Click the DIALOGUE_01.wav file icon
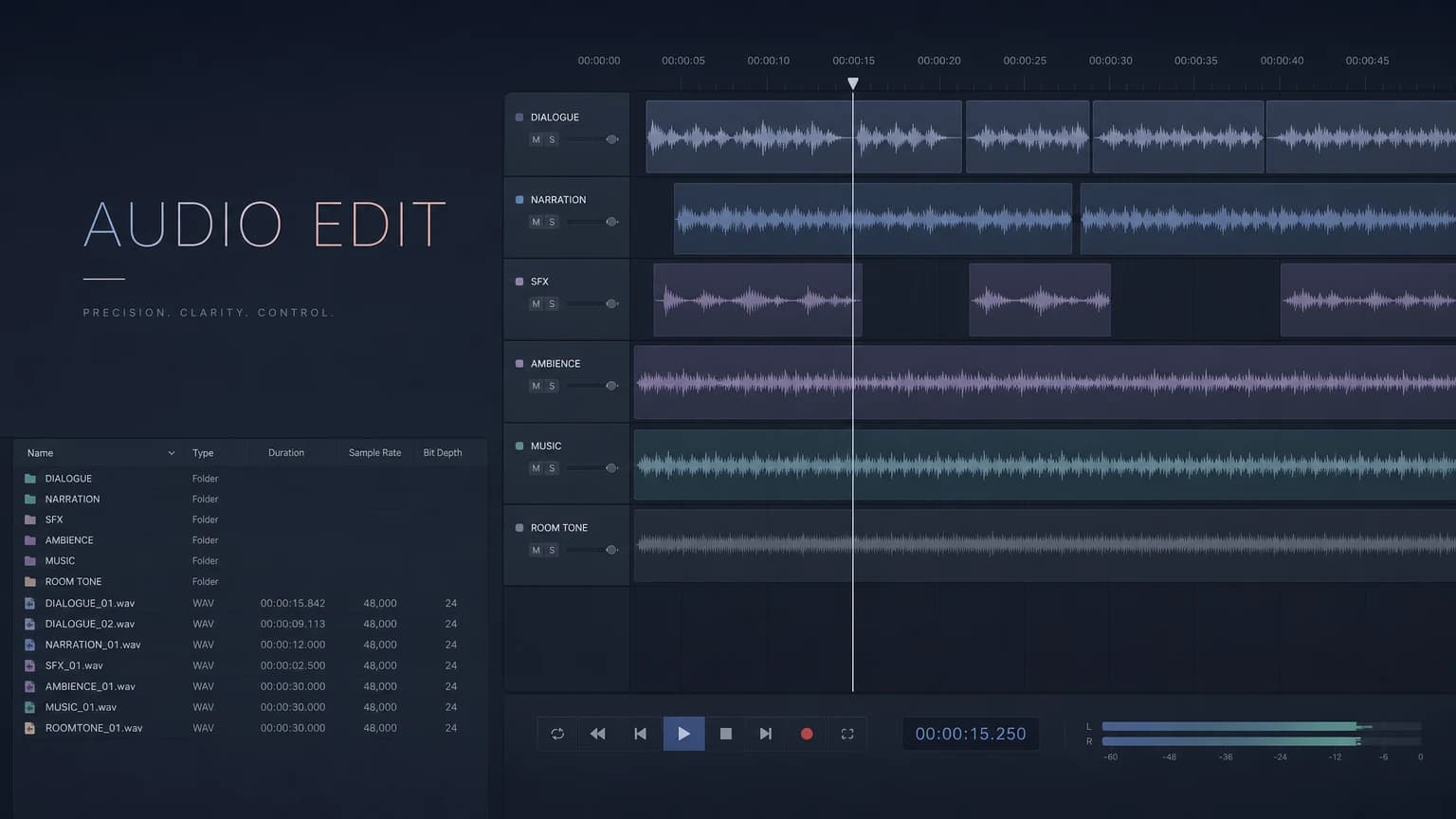The height and width of the screenshot is (819, 1456). [30, 603]
